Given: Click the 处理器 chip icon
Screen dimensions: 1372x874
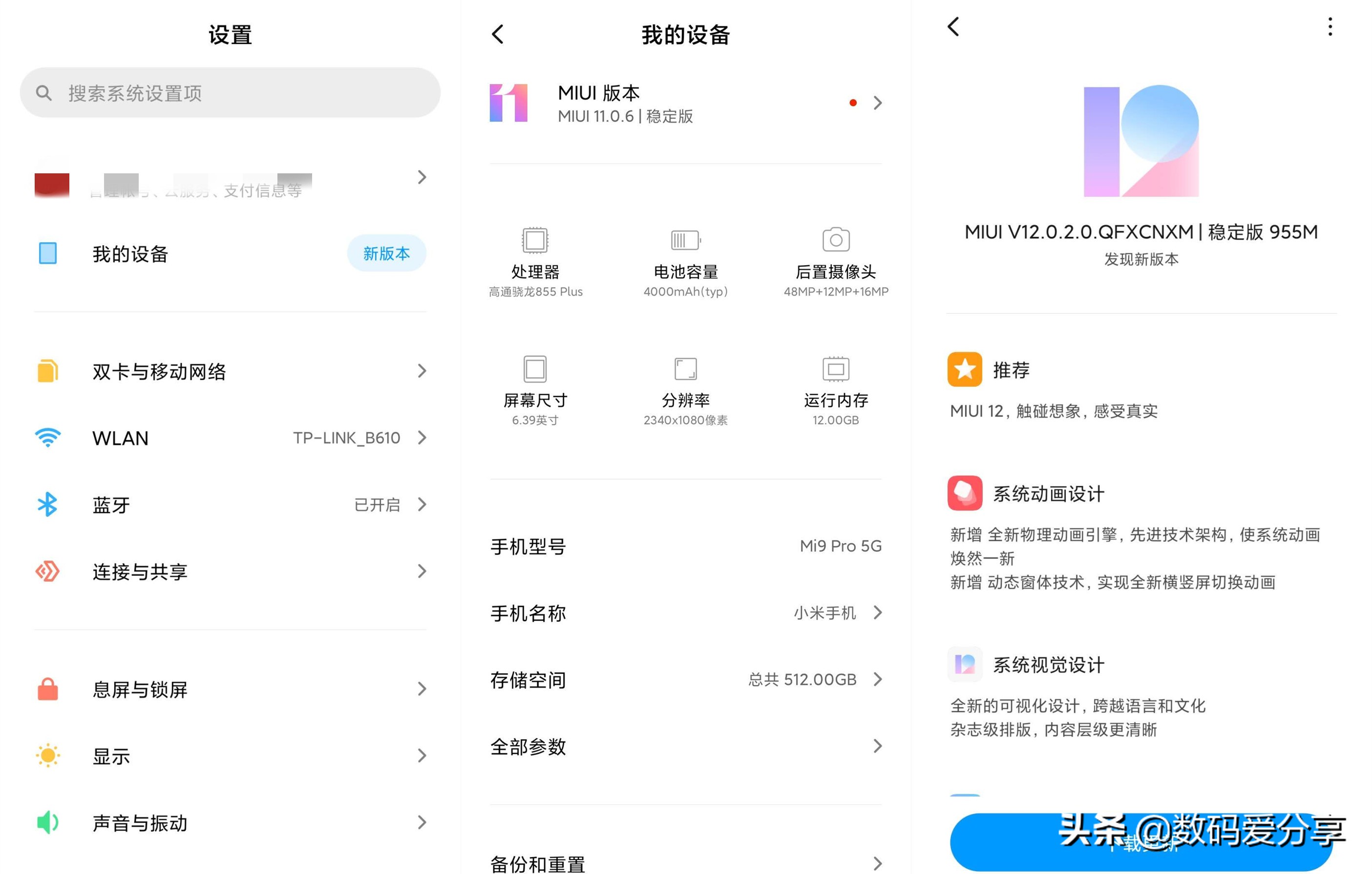Looking at the screenshot, I should 535,240.
